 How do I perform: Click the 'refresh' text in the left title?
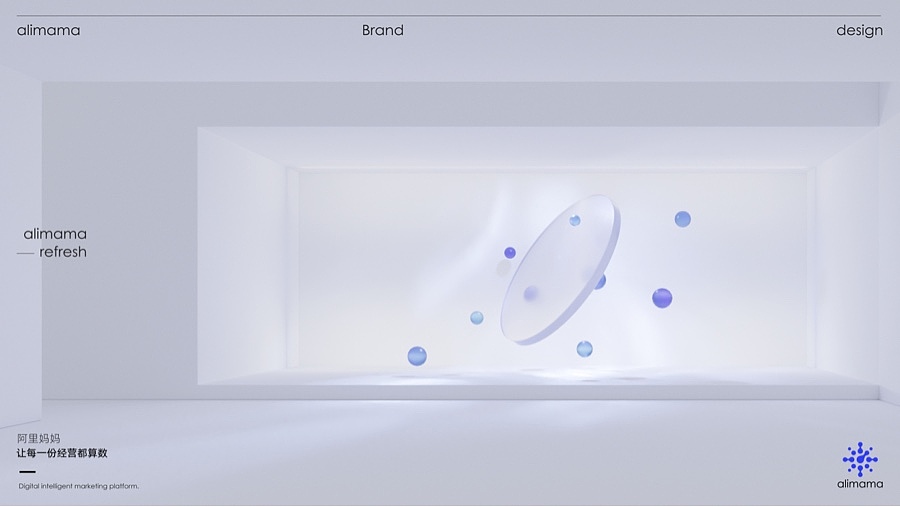(63, 251)
